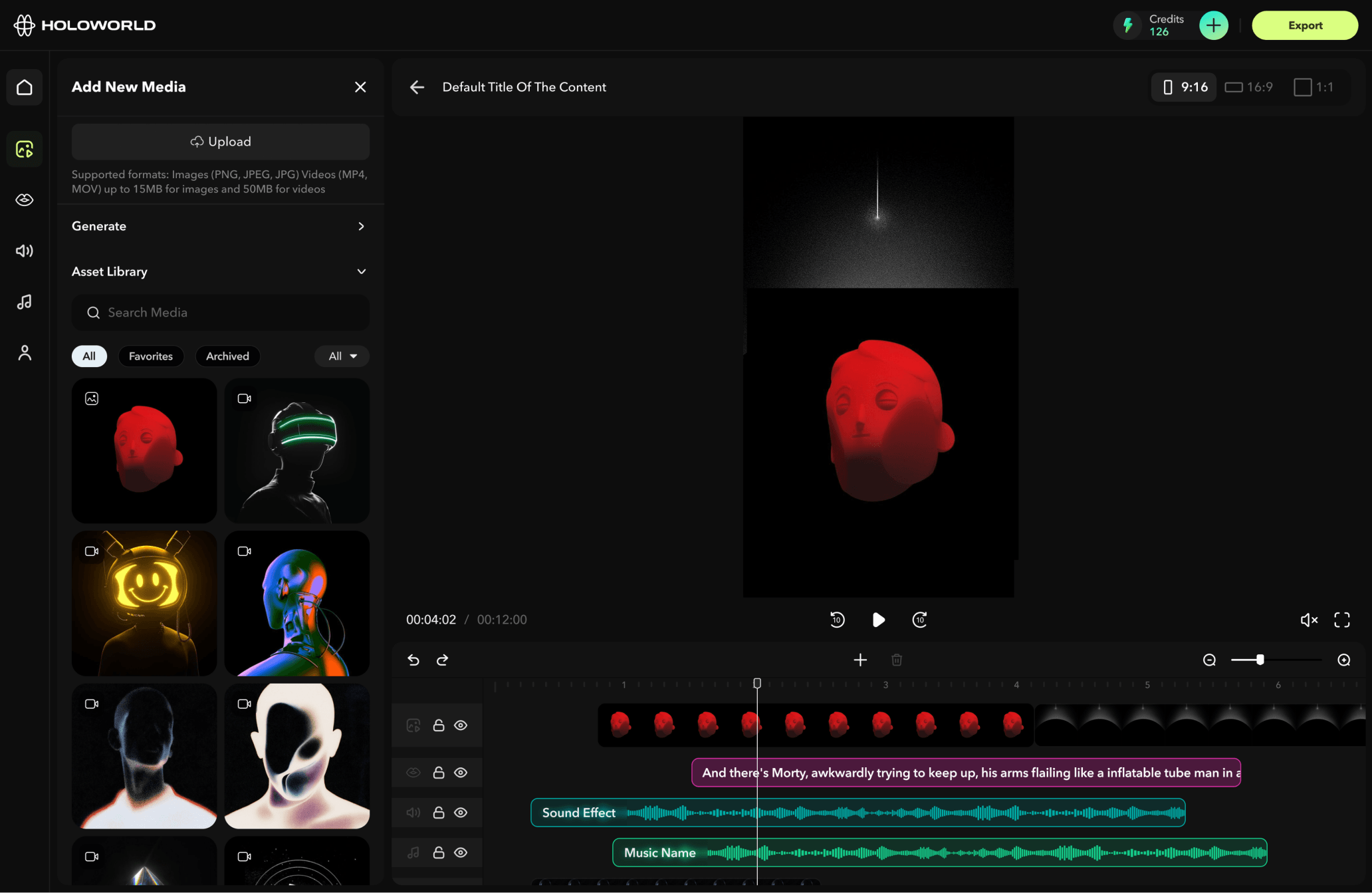This screenshot has height=893, width=1372.
Task: Select the red head image thumbnail
Action: pyautogui.click(x=144, y=451)
